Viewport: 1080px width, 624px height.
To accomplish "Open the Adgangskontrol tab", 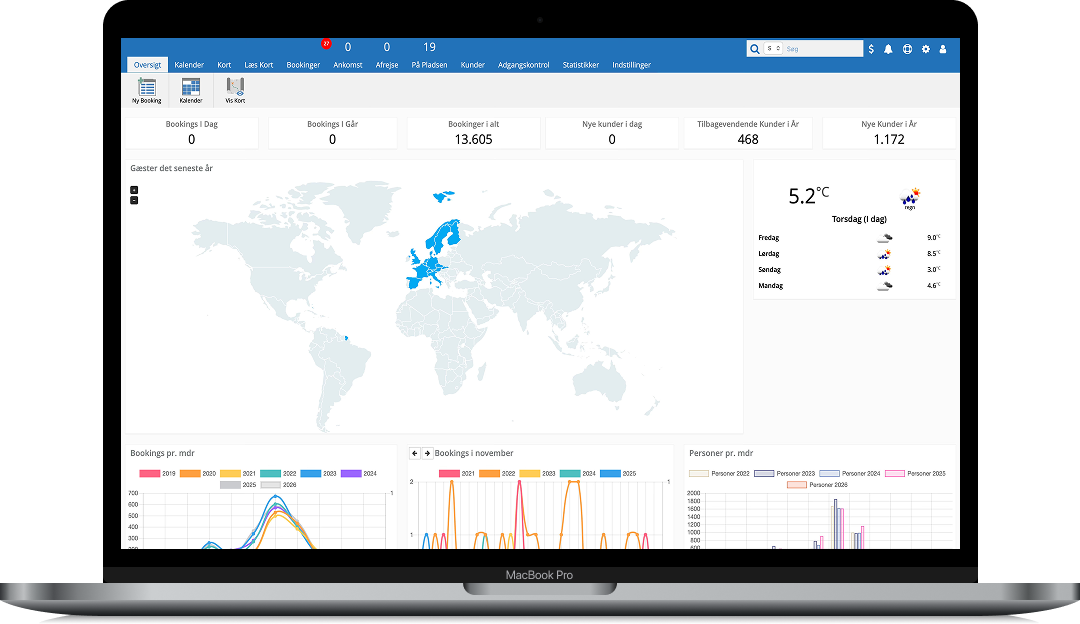I will [x=523, y=65].
